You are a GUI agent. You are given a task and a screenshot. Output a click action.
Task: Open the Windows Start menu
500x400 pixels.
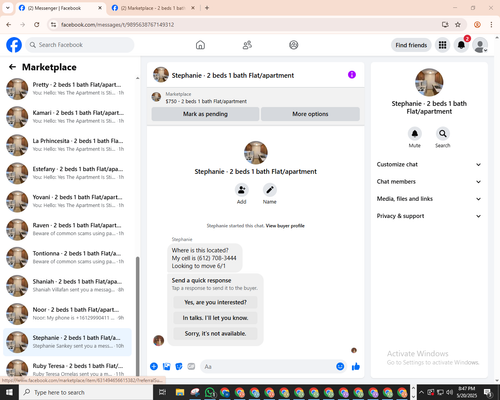9,392
